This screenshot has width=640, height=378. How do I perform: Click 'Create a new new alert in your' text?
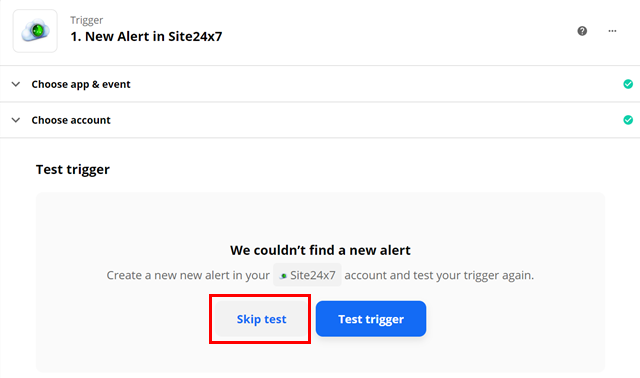(x=188, y=275)
